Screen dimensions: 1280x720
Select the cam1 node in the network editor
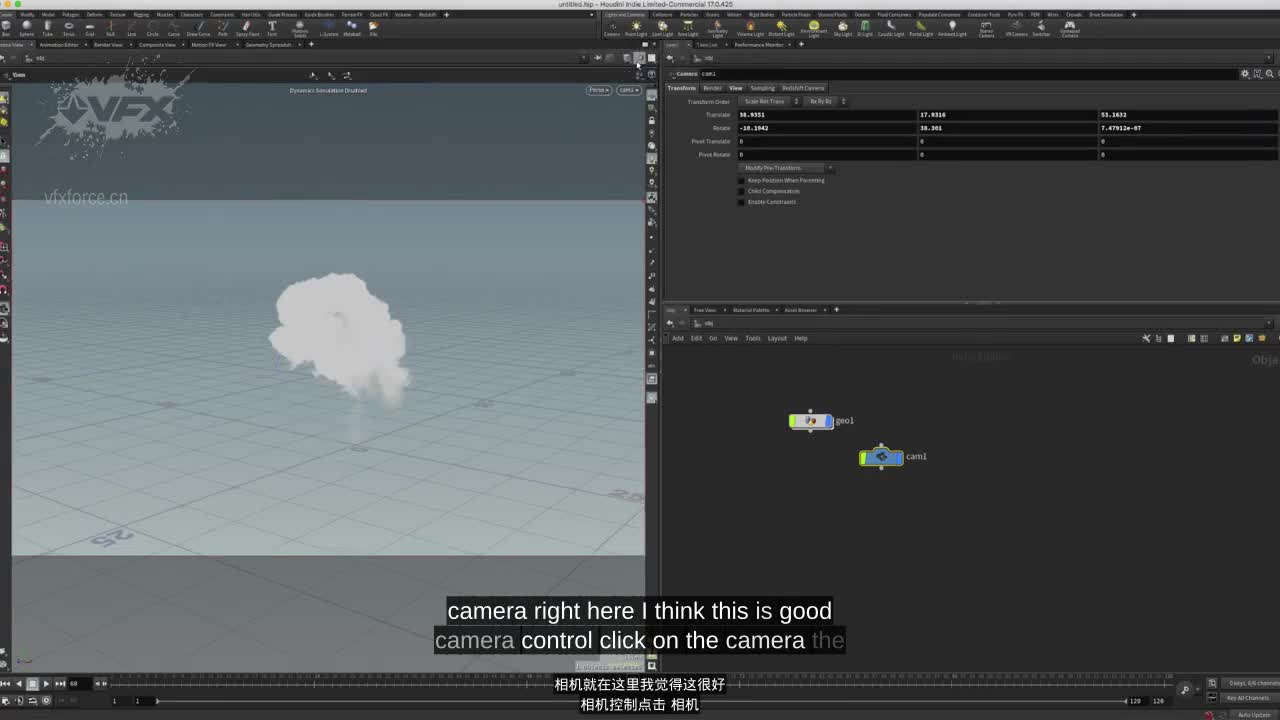880,457
